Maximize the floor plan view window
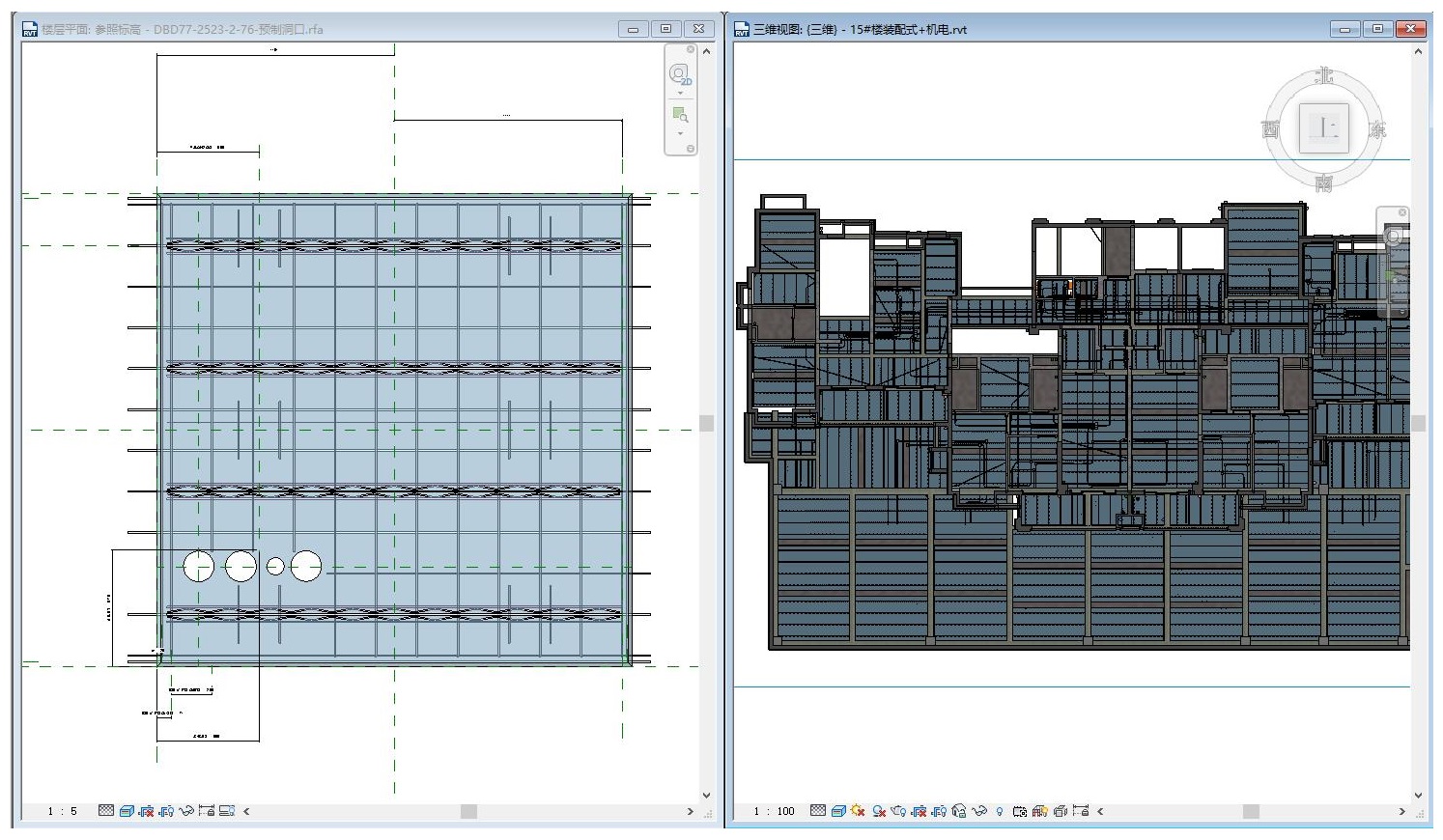Screen dimensions: 1443x840 pos(665,29)
